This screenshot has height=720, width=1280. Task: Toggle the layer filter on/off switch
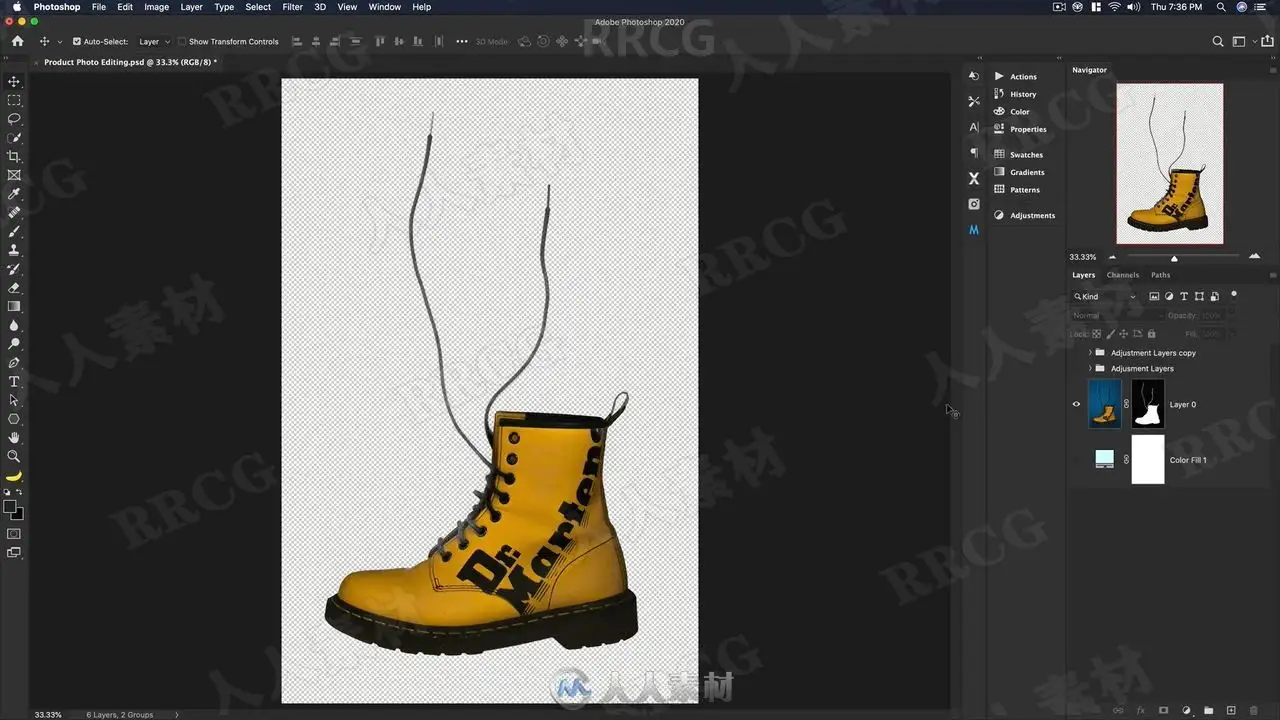[x=1234, y=294]
